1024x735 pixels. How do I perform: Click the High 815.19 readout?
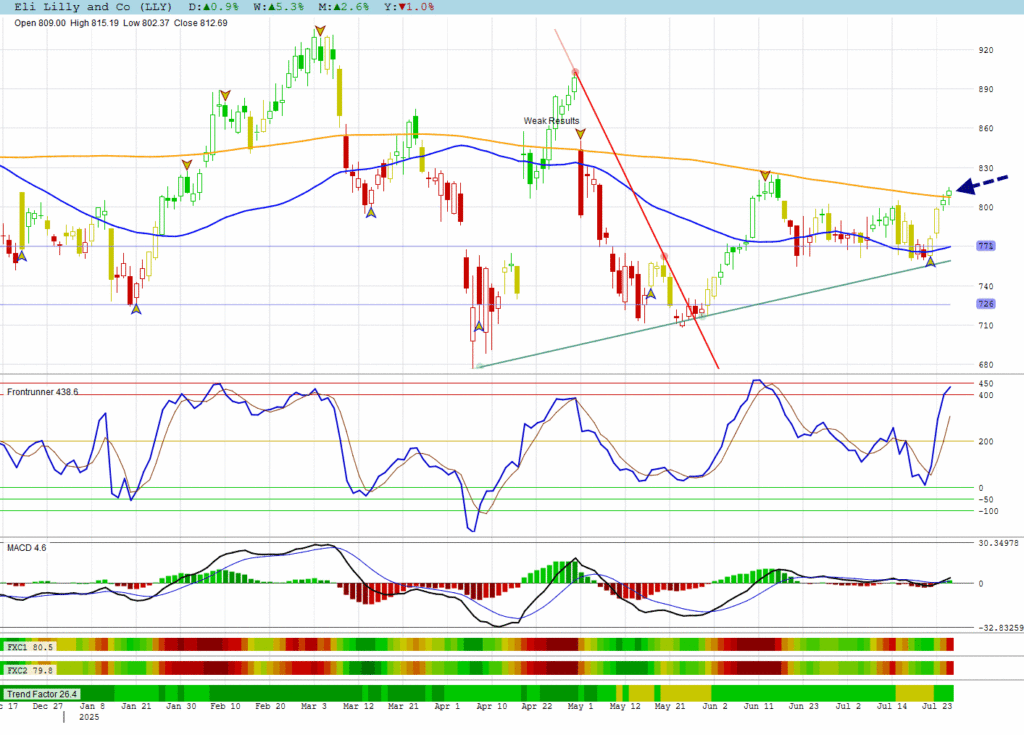(95, 23)
